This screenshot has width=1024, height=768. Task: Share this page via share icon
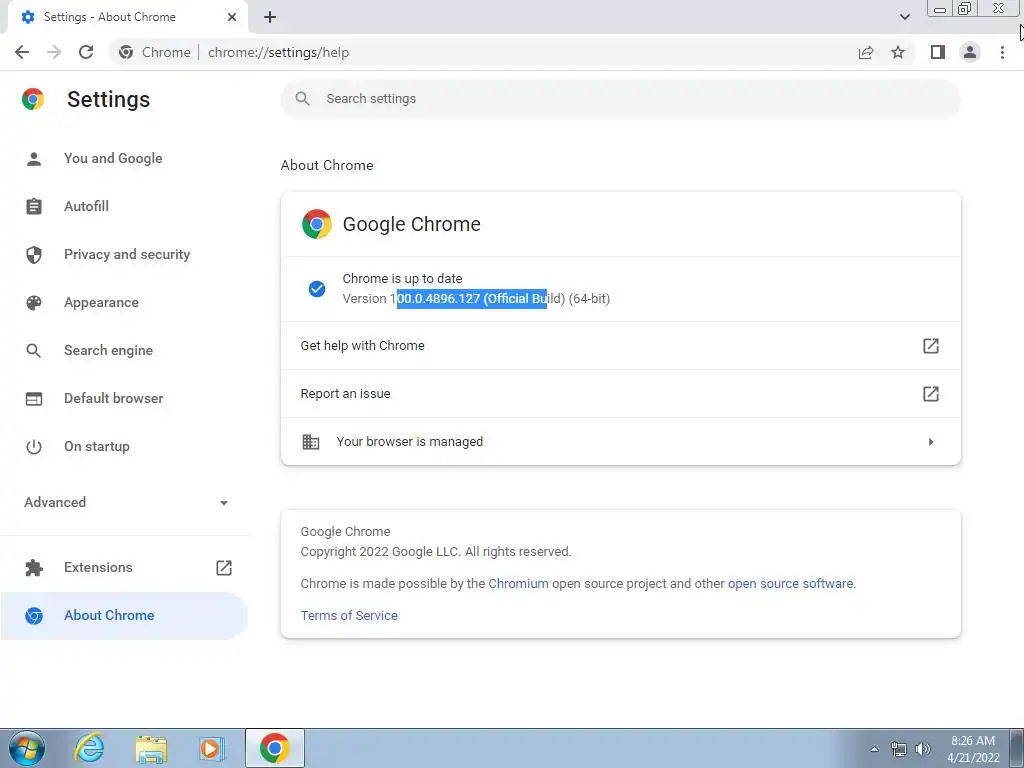point(866,52)
